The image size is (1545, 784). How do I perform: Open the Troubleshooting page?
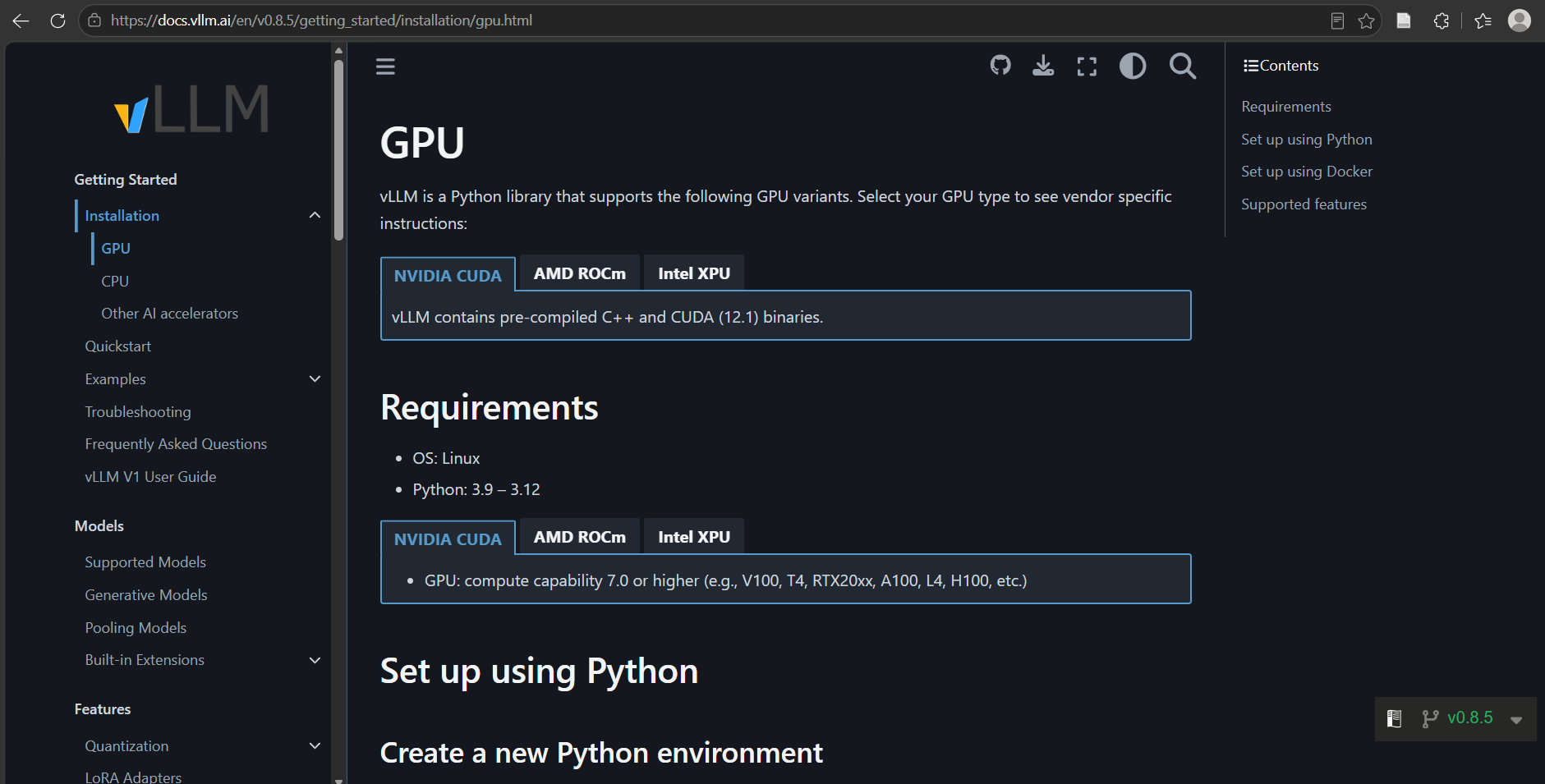pos(138,412)
